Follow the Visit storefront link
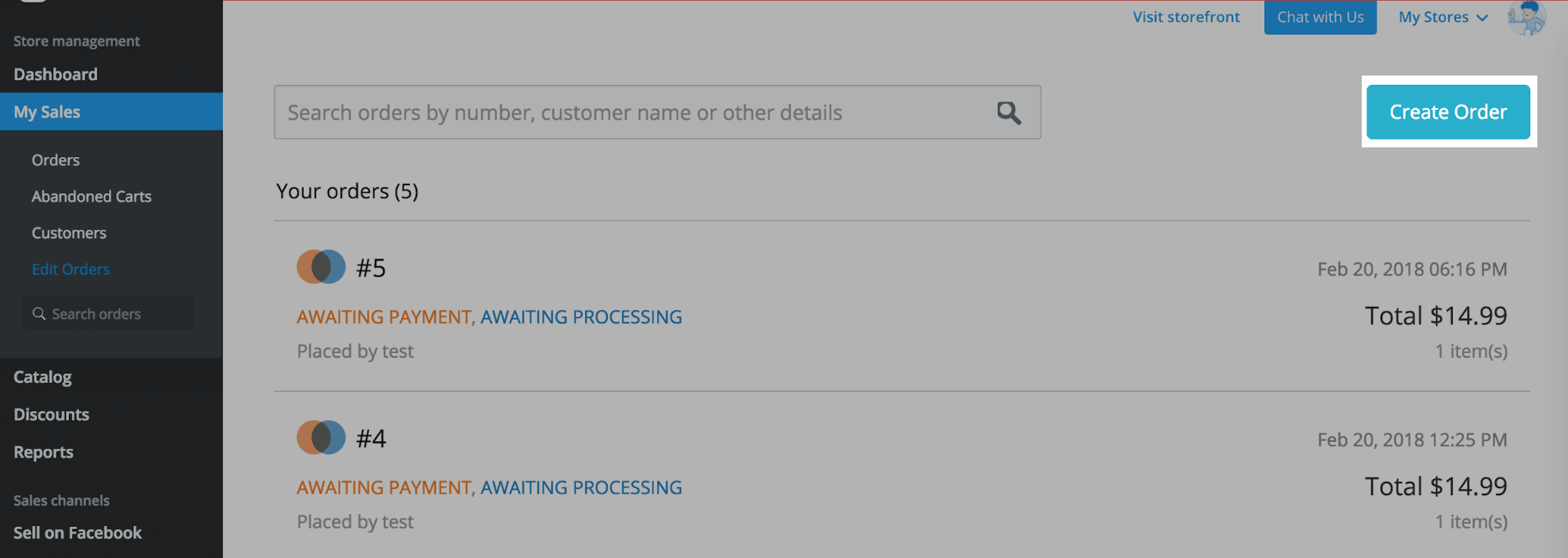This screenshot has width=1568, height=558. click(x=1186, y=17)
